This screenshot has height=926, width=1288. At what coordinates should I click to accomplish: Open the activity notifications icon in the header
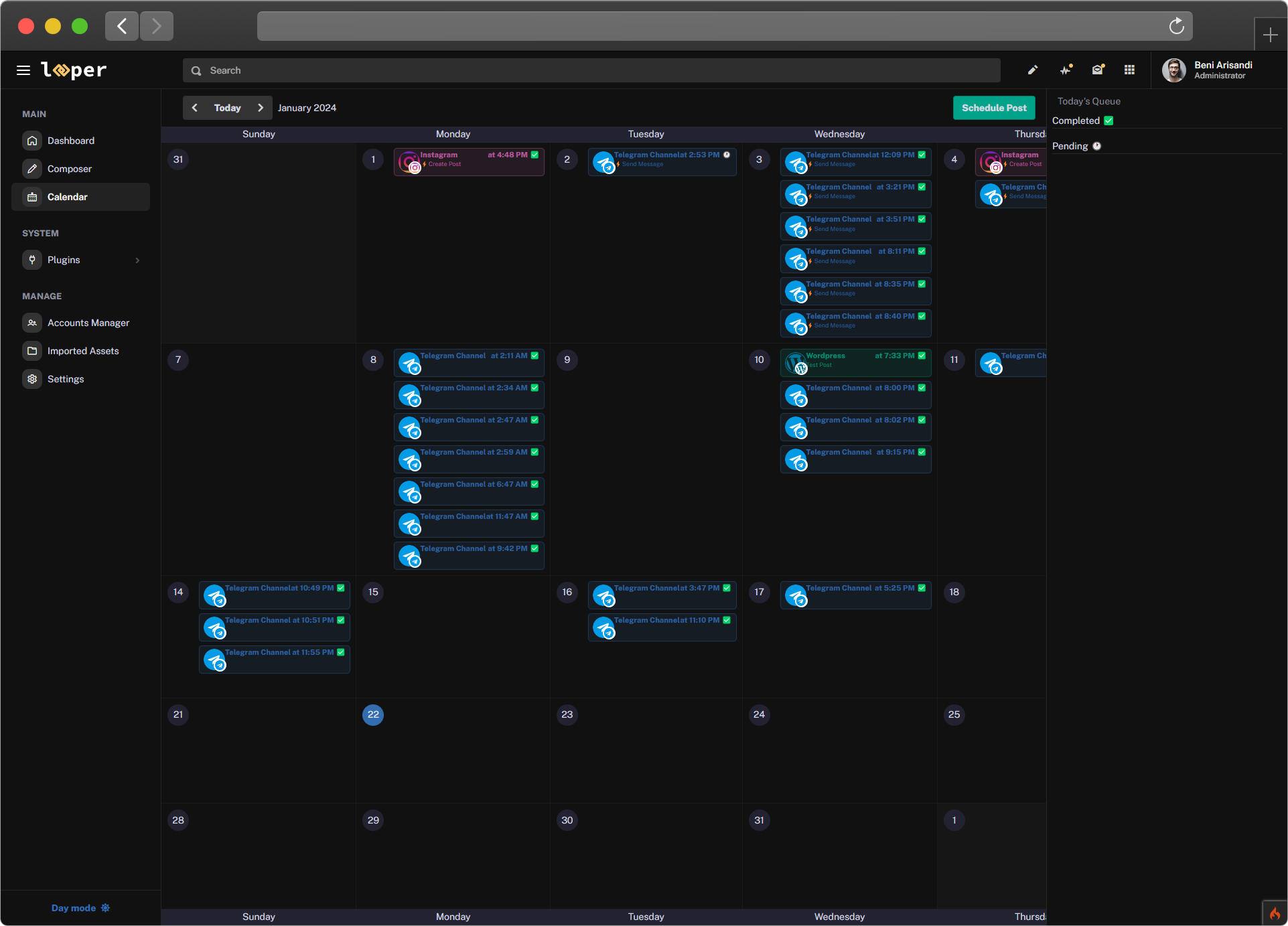[1066, 70]
